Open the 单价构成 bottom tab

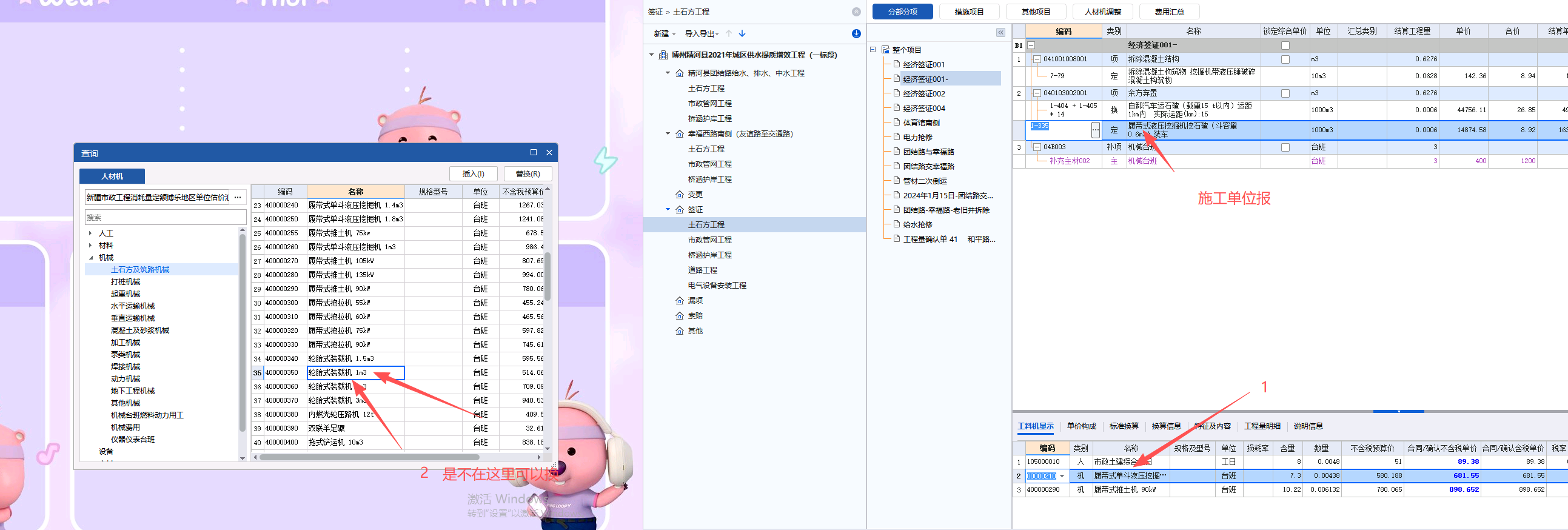(1081, 426)
